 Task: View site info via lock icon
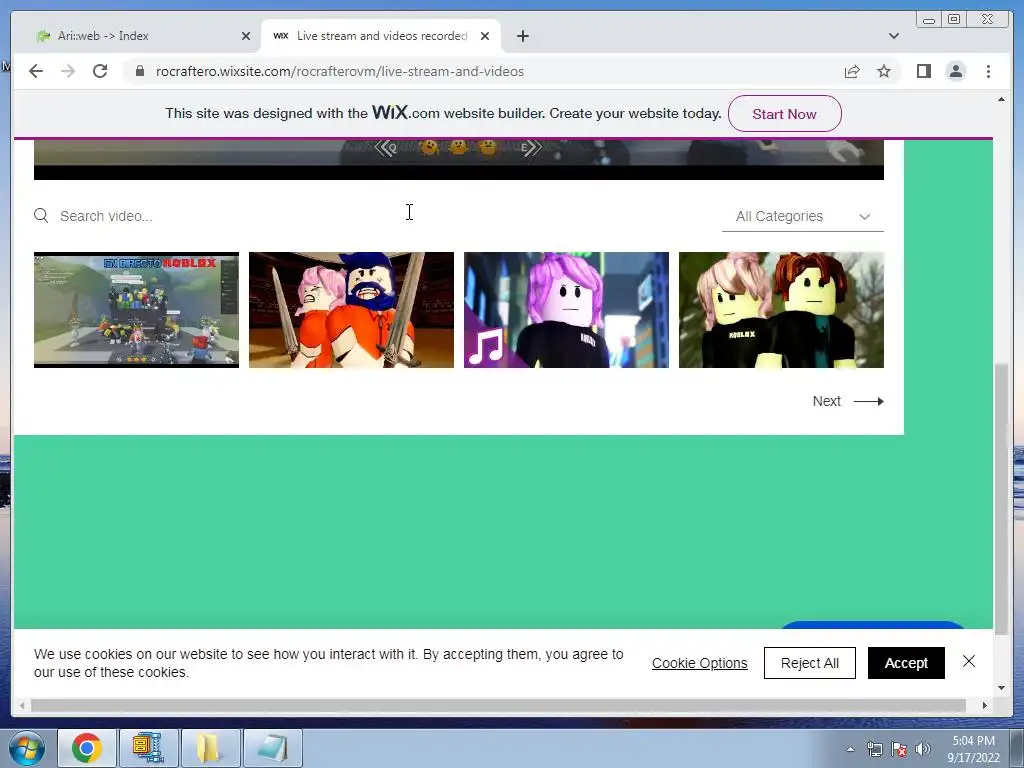pos(140,71)
